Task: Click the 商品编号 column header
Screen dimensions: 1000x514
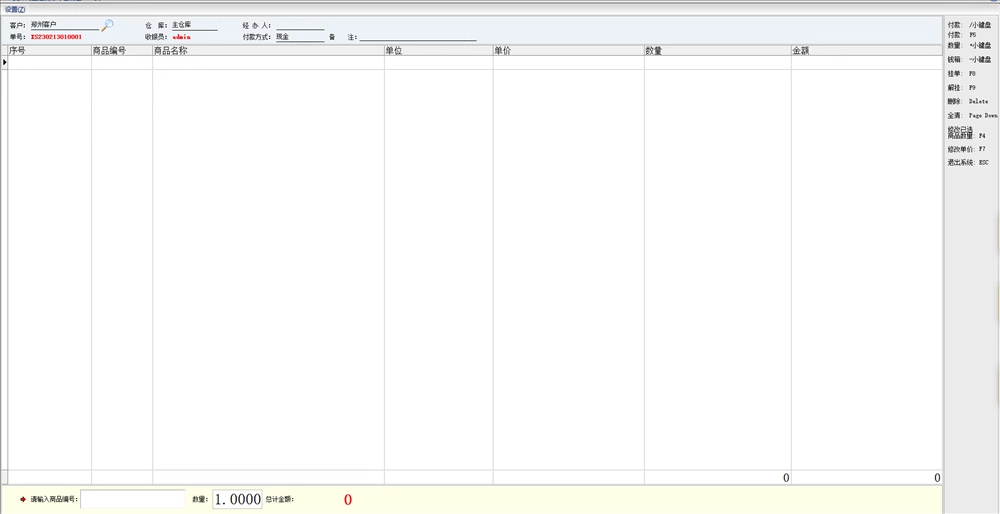Action: [122, 50]
